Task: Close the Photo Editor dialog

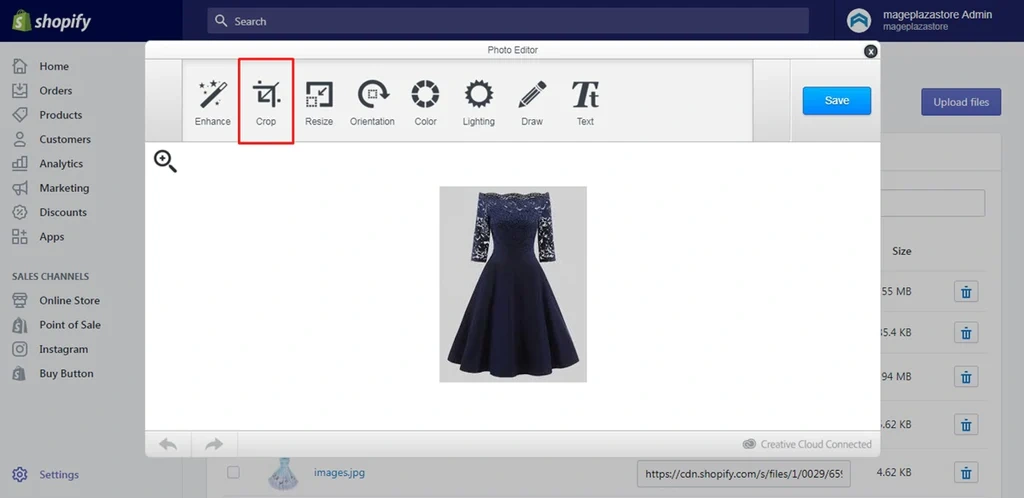Action: [870, 51]
